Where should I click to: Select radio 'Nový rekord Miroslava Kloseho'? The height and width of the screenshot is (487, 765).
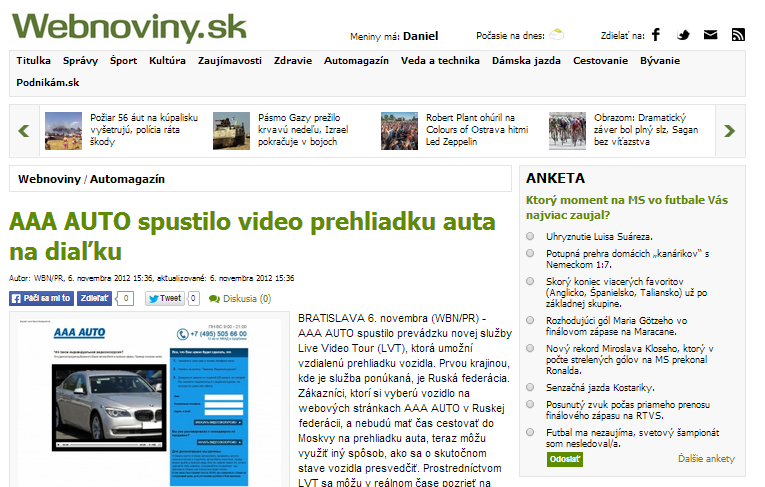point(530,348)
